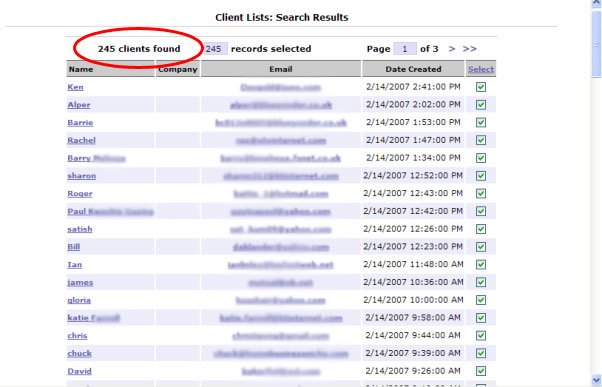Uncheck the checkbox in Bill's row
Image resolution: width=602 pixels, height=387 pixels.
(x=481, y=246)
